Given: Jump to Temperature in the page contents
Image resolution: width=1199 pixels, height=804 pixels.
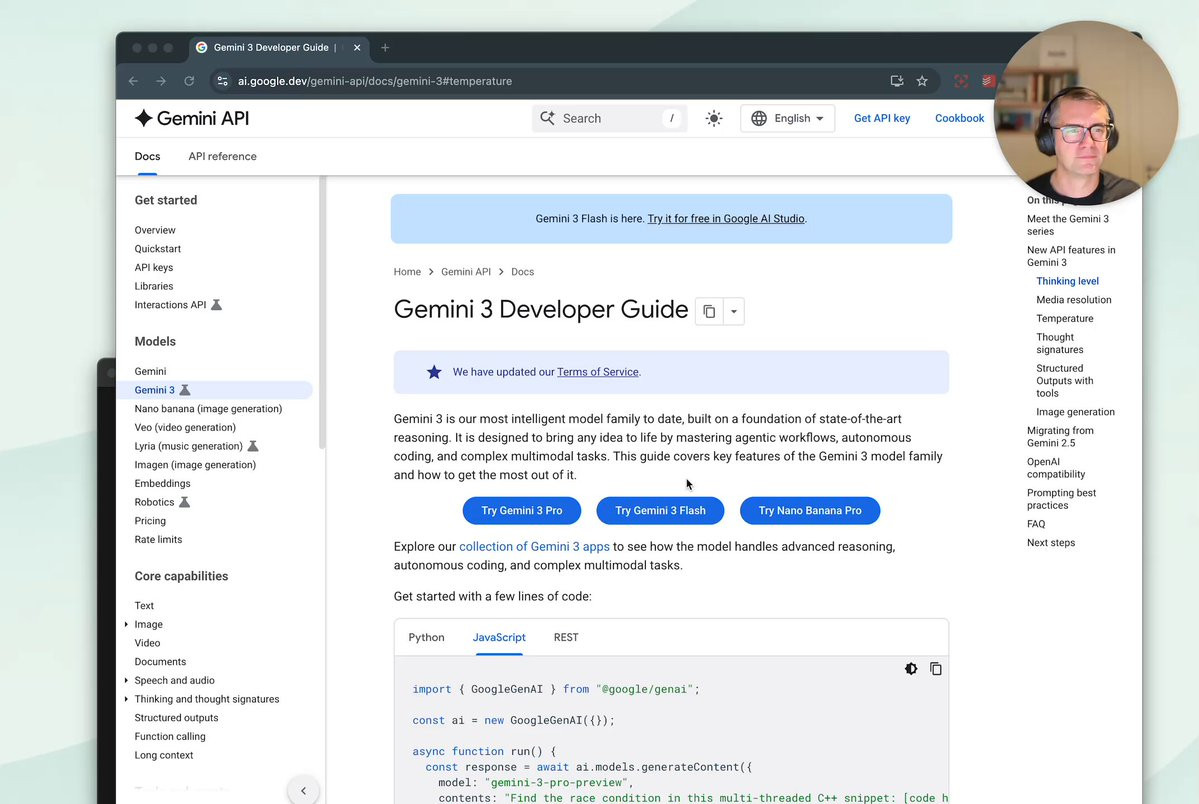Looking at the screenshot, I should (1064, 318).
